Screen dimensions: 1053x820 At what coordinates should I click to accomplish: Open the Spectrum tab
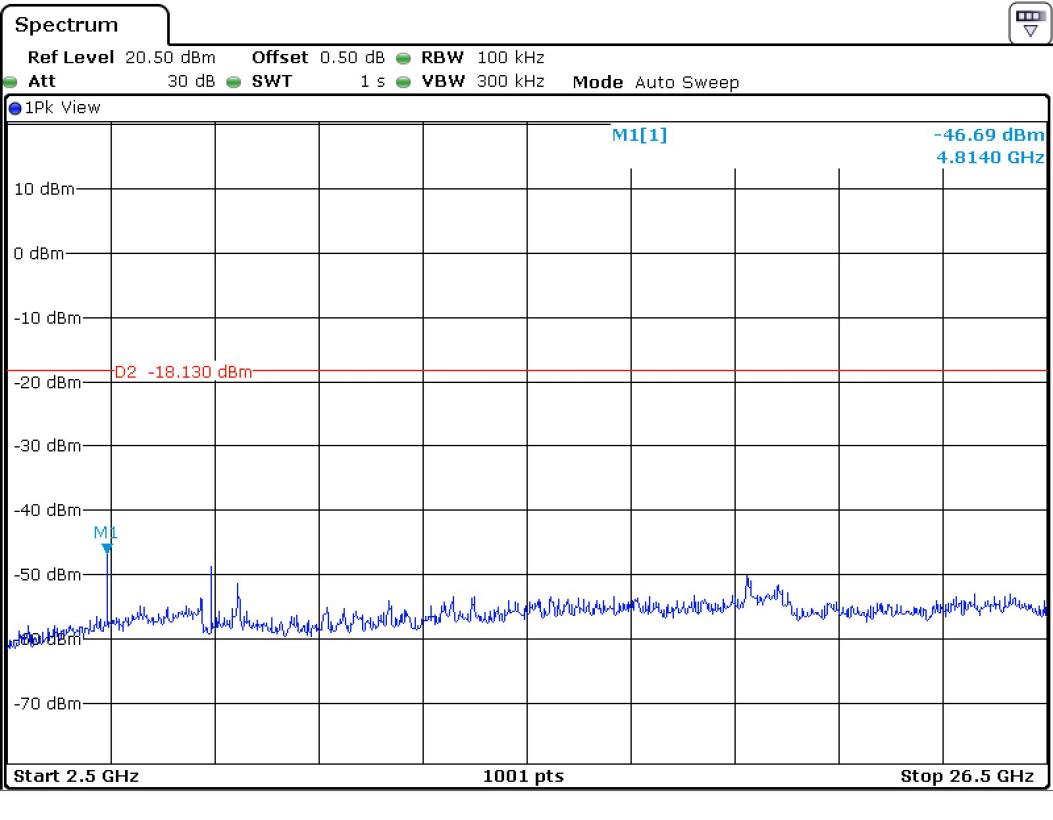[x=85, y=26]
